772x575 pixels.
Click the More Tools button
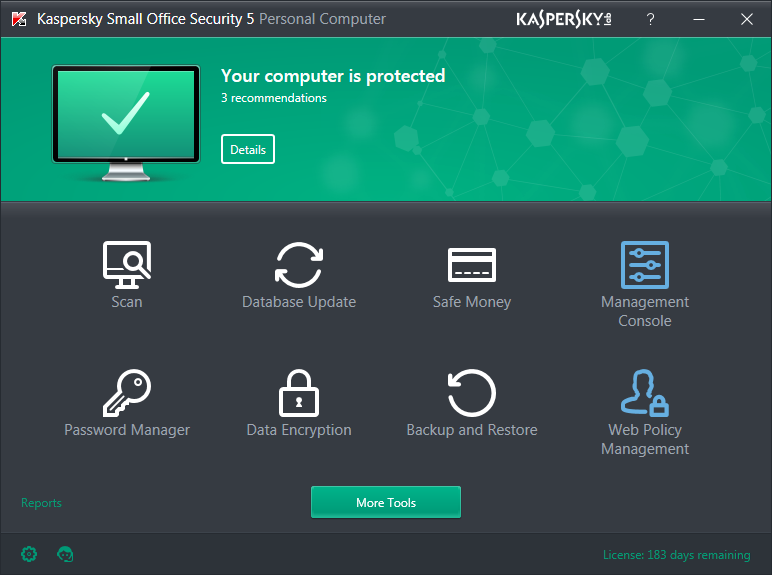pyautogui.click(x=386, y=502)
